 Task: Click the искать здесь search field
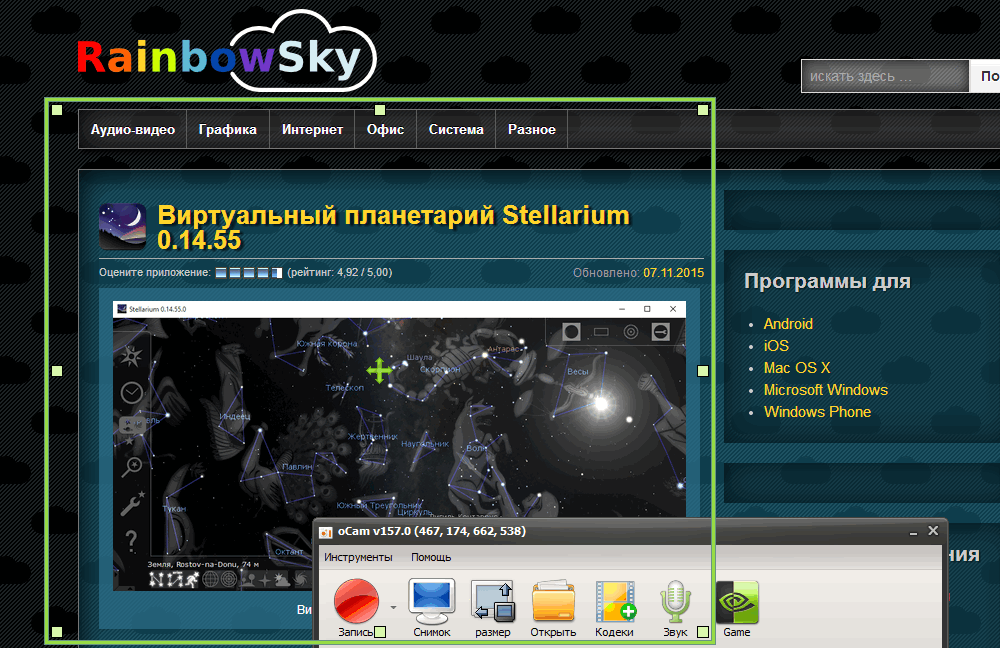885,77
